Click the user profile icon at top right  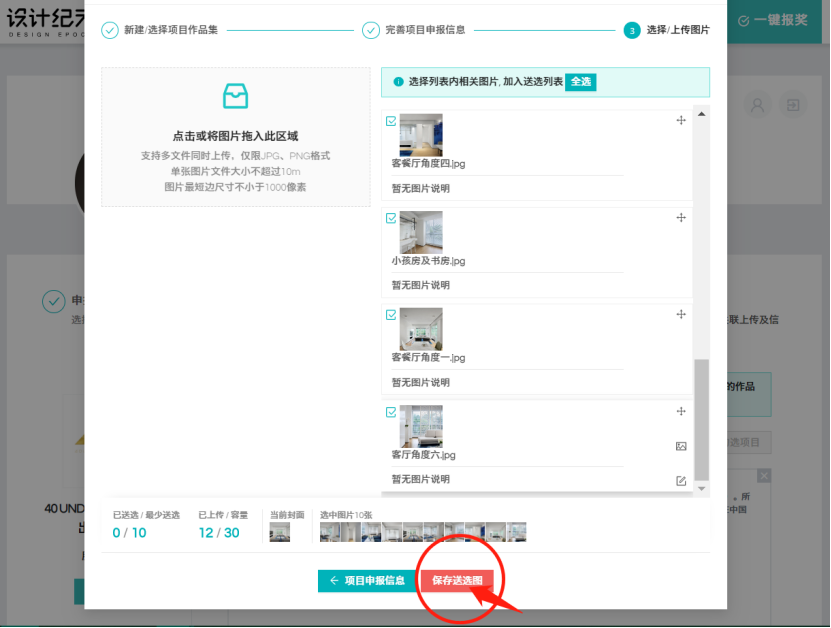coord(757,106)
